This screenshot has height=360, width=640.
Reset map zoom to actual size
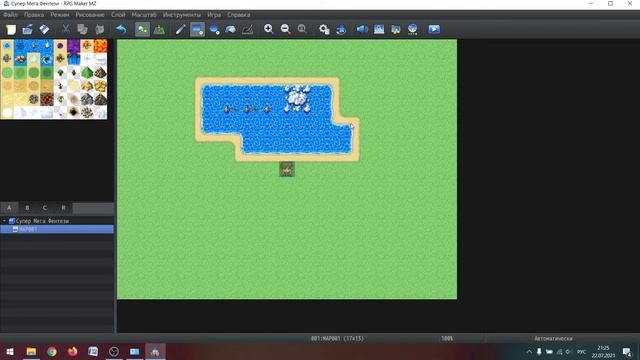(302, 29)
